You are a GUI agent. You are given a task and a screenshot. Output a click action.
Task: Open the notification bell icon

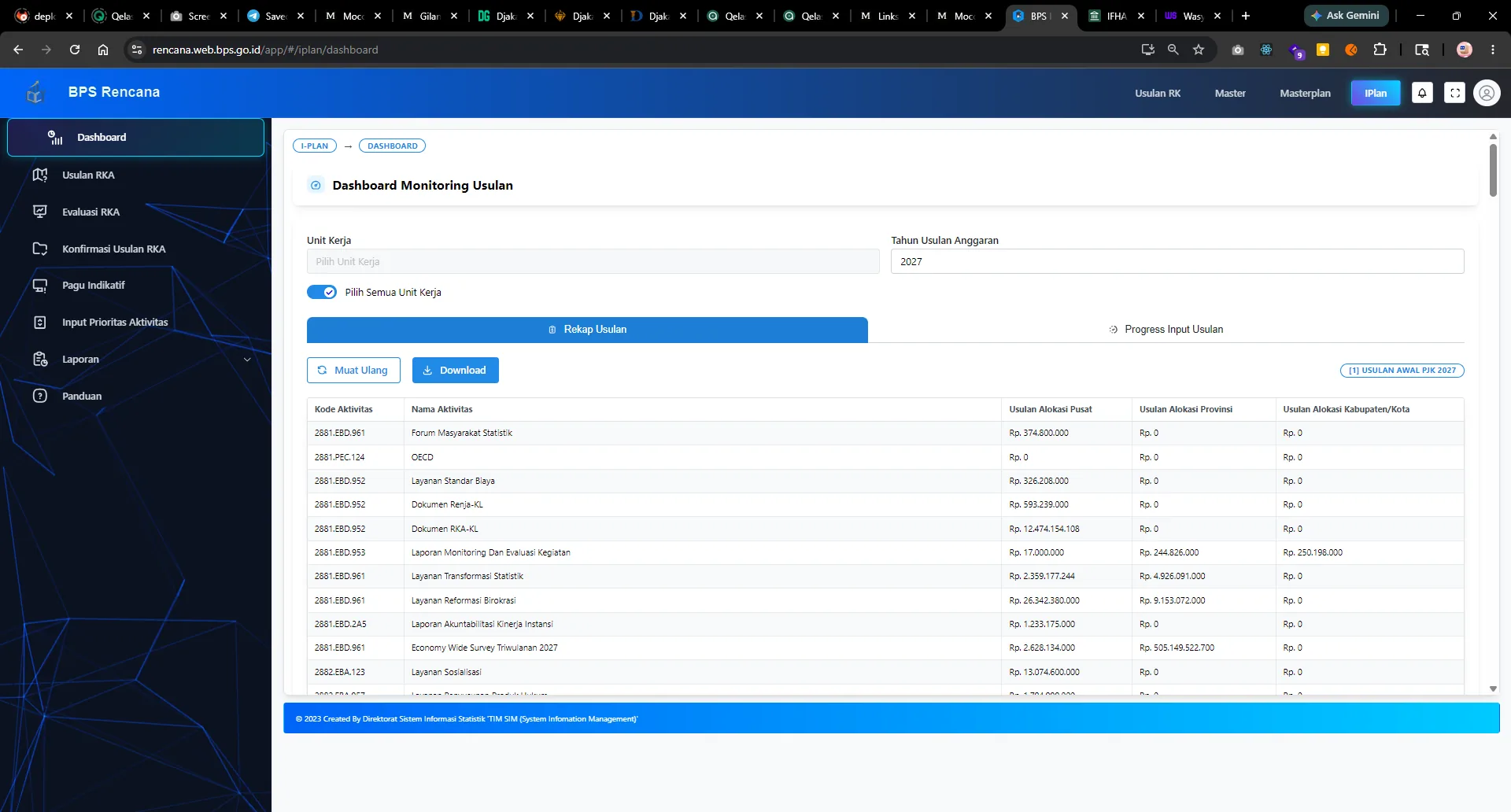tap(1422, 93)
